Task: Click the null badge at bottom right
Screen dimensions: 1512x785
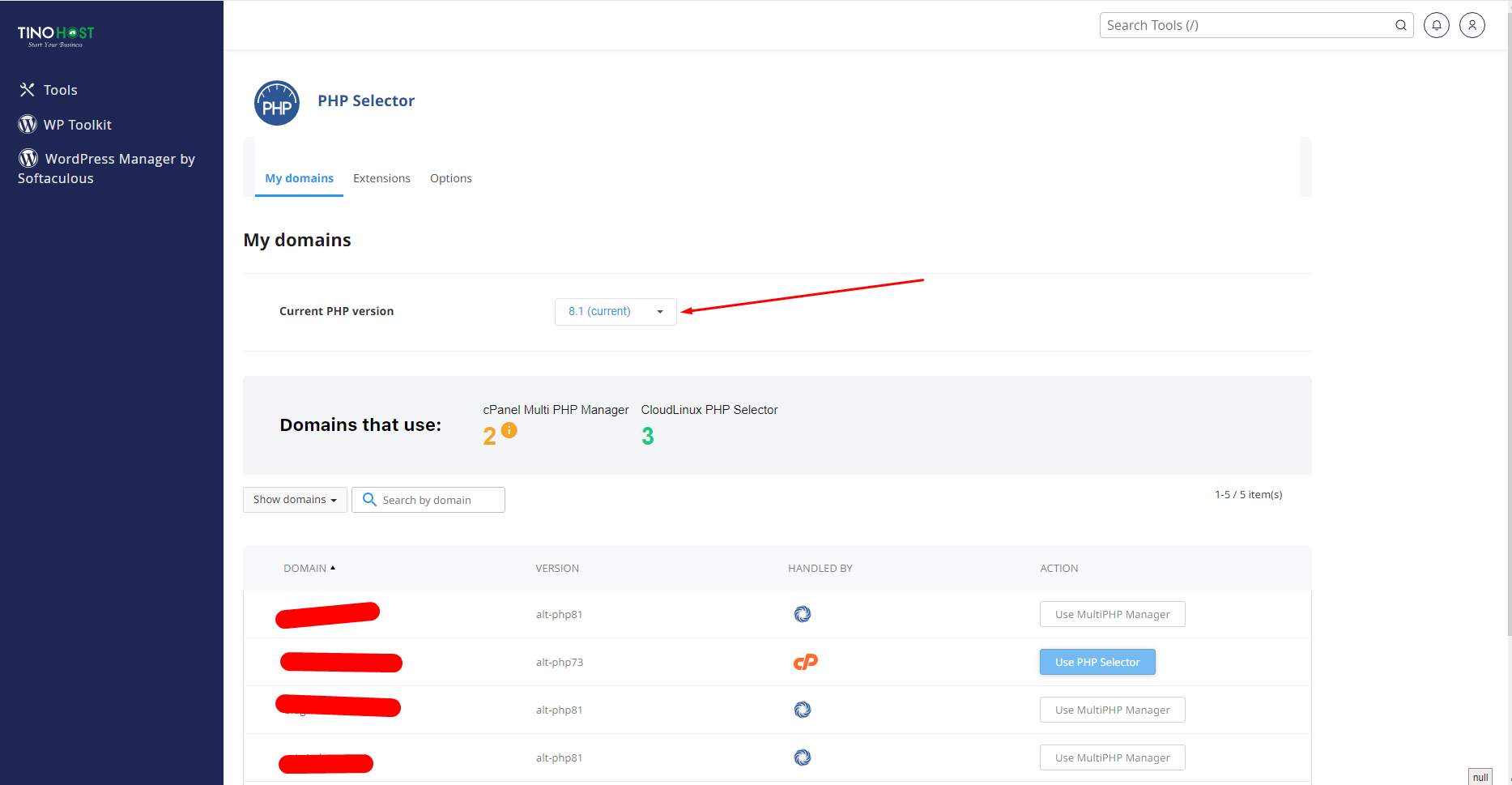Action: [1480, 777]
